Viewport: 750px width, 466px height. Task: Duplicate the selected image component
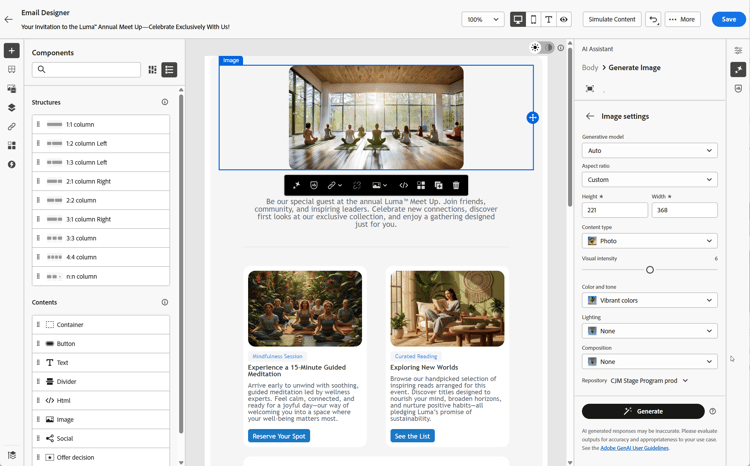(x=438, y=185)
